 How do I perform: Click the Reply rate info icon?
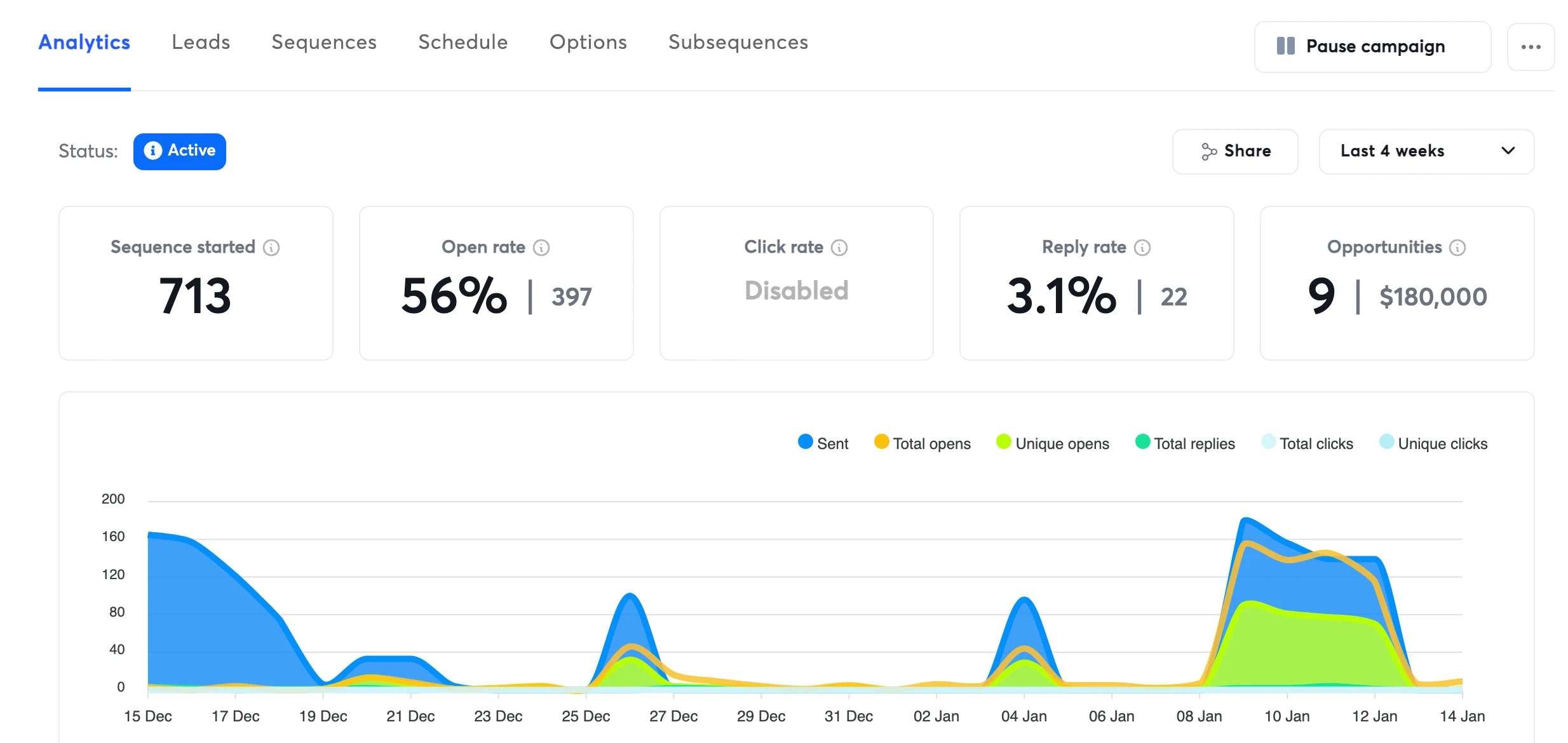click(1142, 248)
